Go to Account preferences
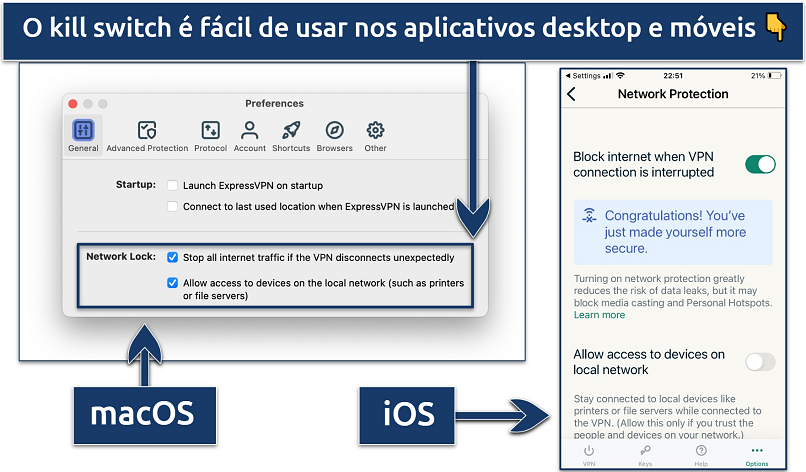 coord(249,135)
